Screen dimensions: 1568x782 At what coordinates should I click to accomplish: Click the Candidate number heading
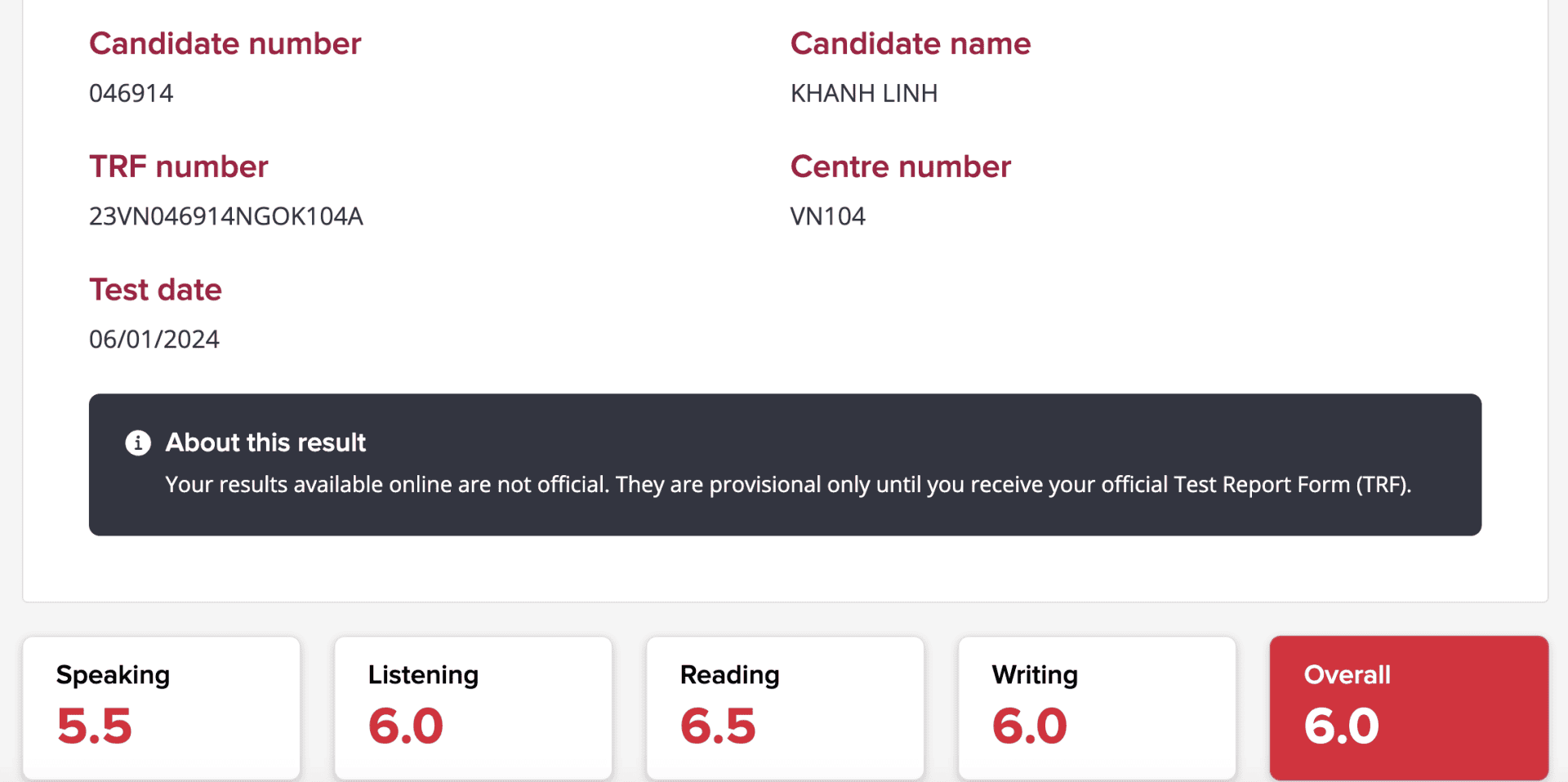(x=225, y=44)
